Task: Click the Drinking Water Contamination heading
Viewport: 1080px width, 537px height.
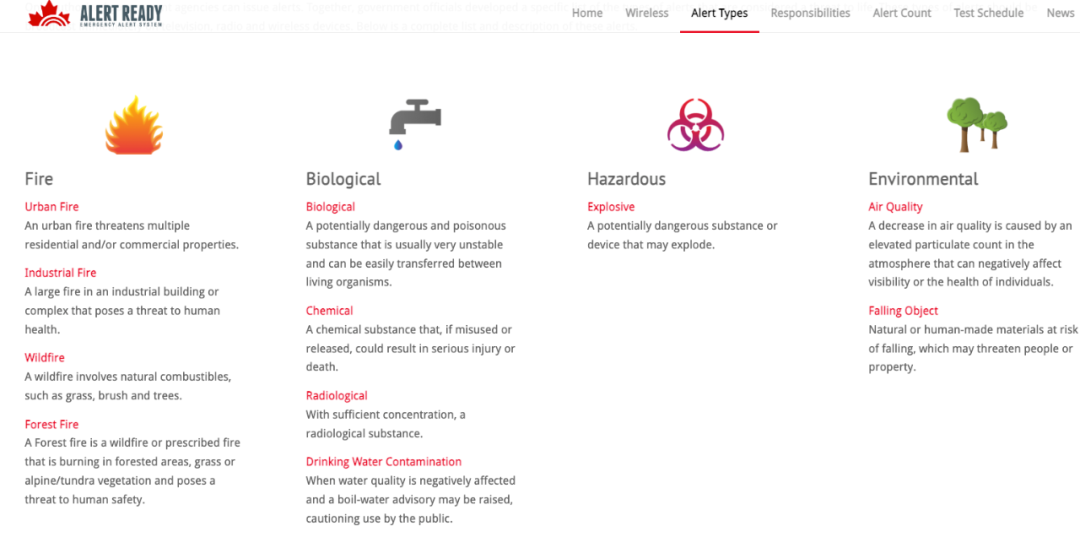Action: coord(384,461)
